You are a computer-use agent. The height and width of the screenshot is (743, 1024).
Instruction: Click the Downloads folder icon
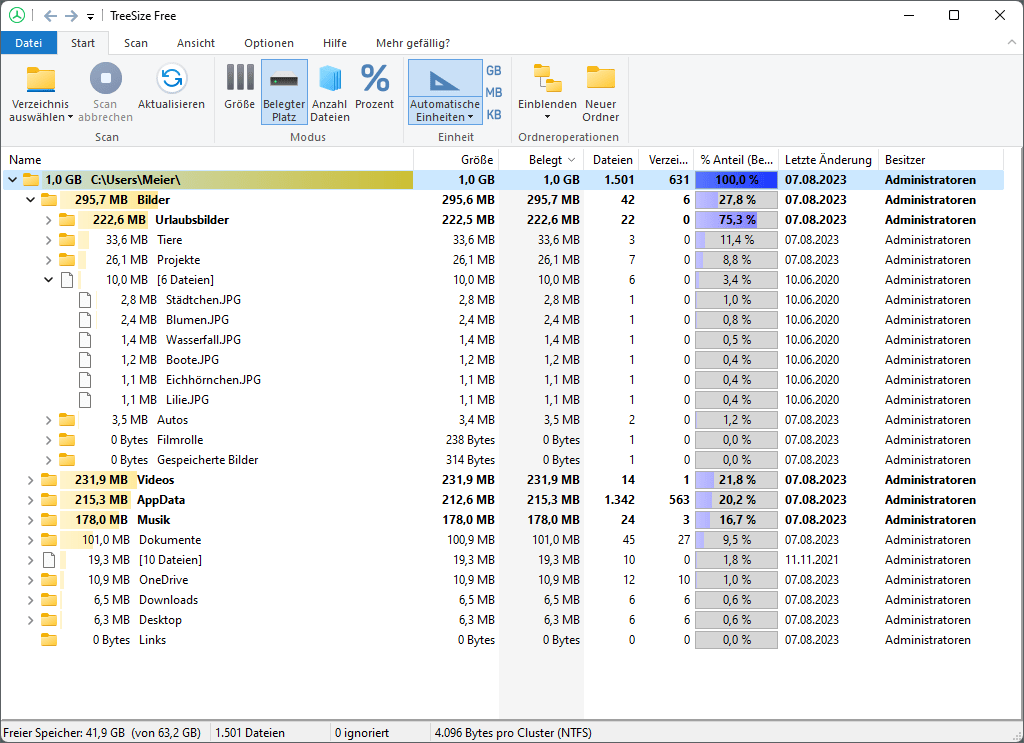tap(49, 600)
